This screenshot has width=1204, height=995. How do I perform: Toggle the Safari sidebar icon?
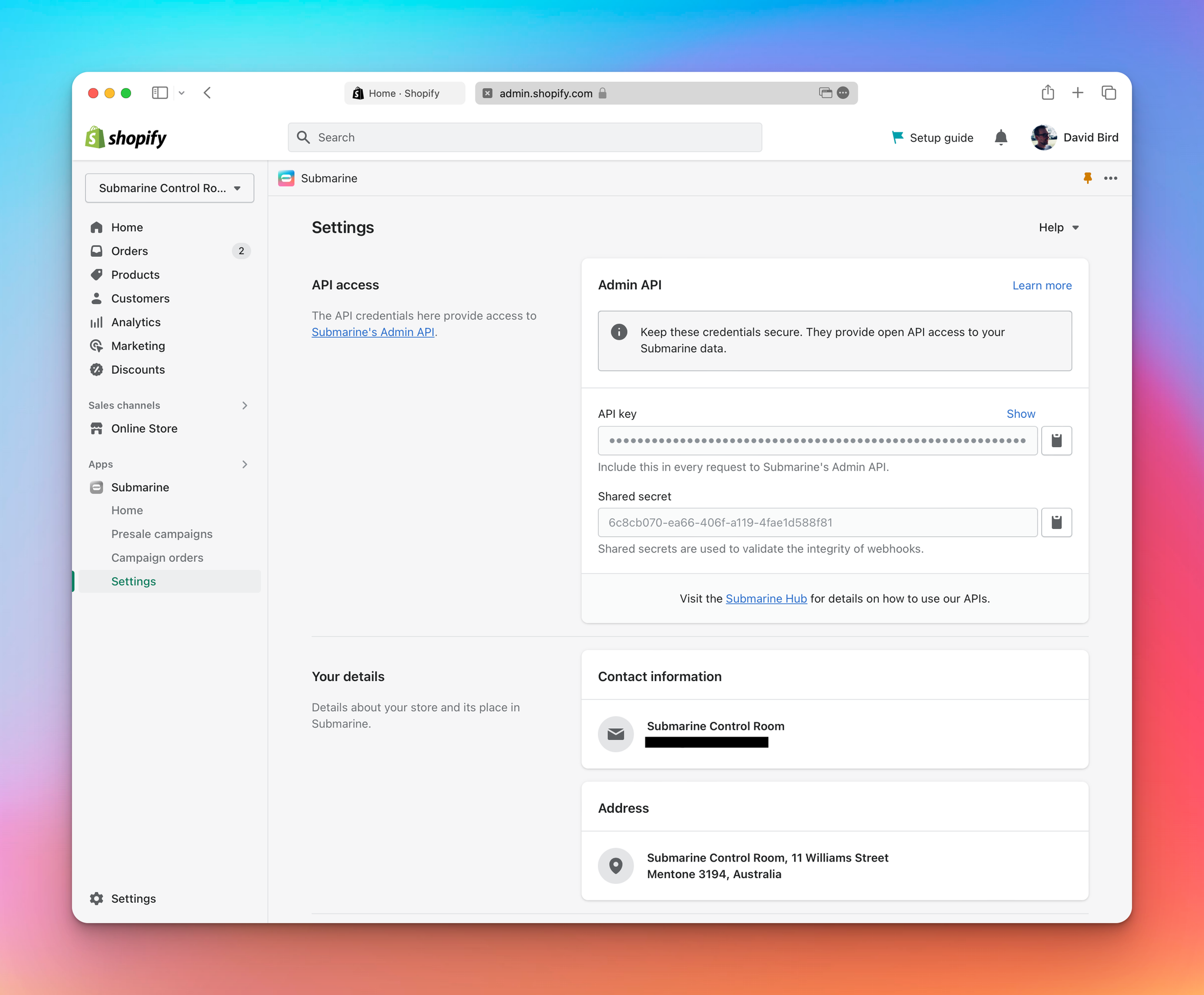point(159,93)
